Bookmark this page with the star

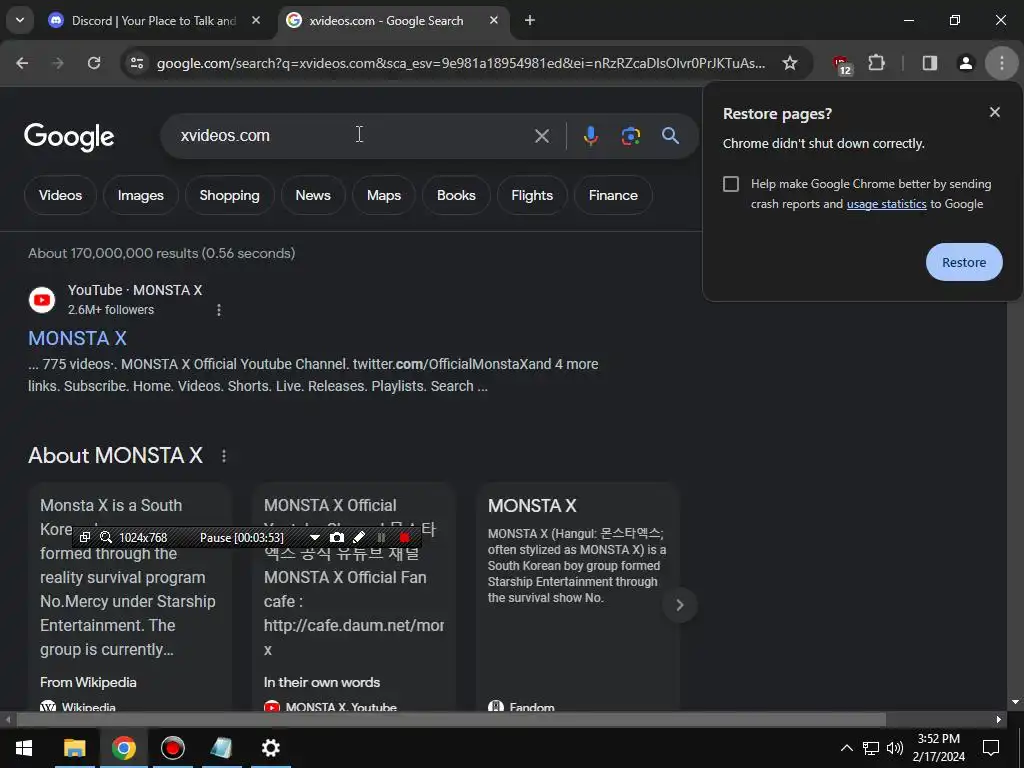click(x=790, y=63)
